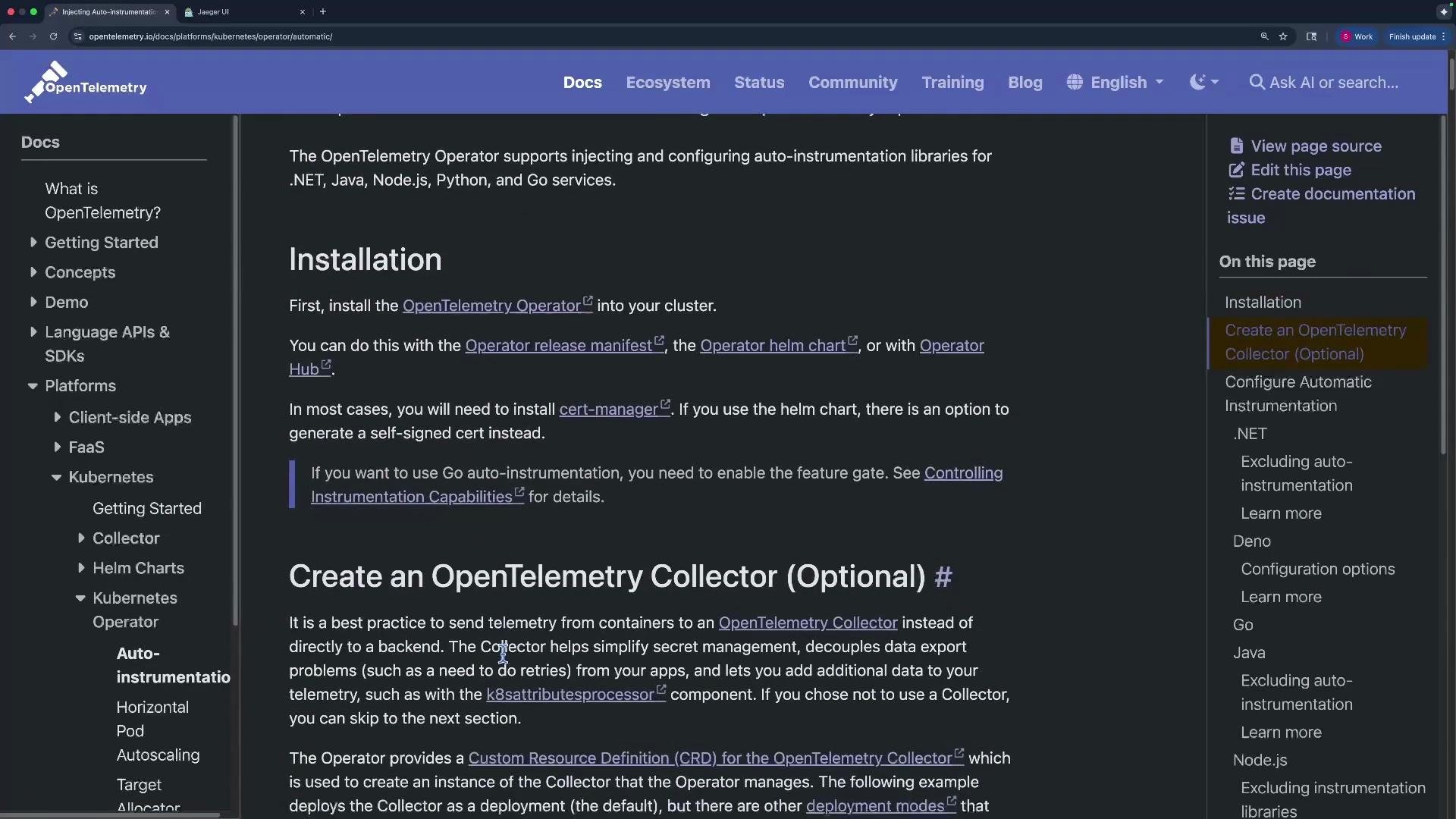Jump to Node.js in page contents
The height and width of the screenshot is (819, 1456).
coord(1260,760)
